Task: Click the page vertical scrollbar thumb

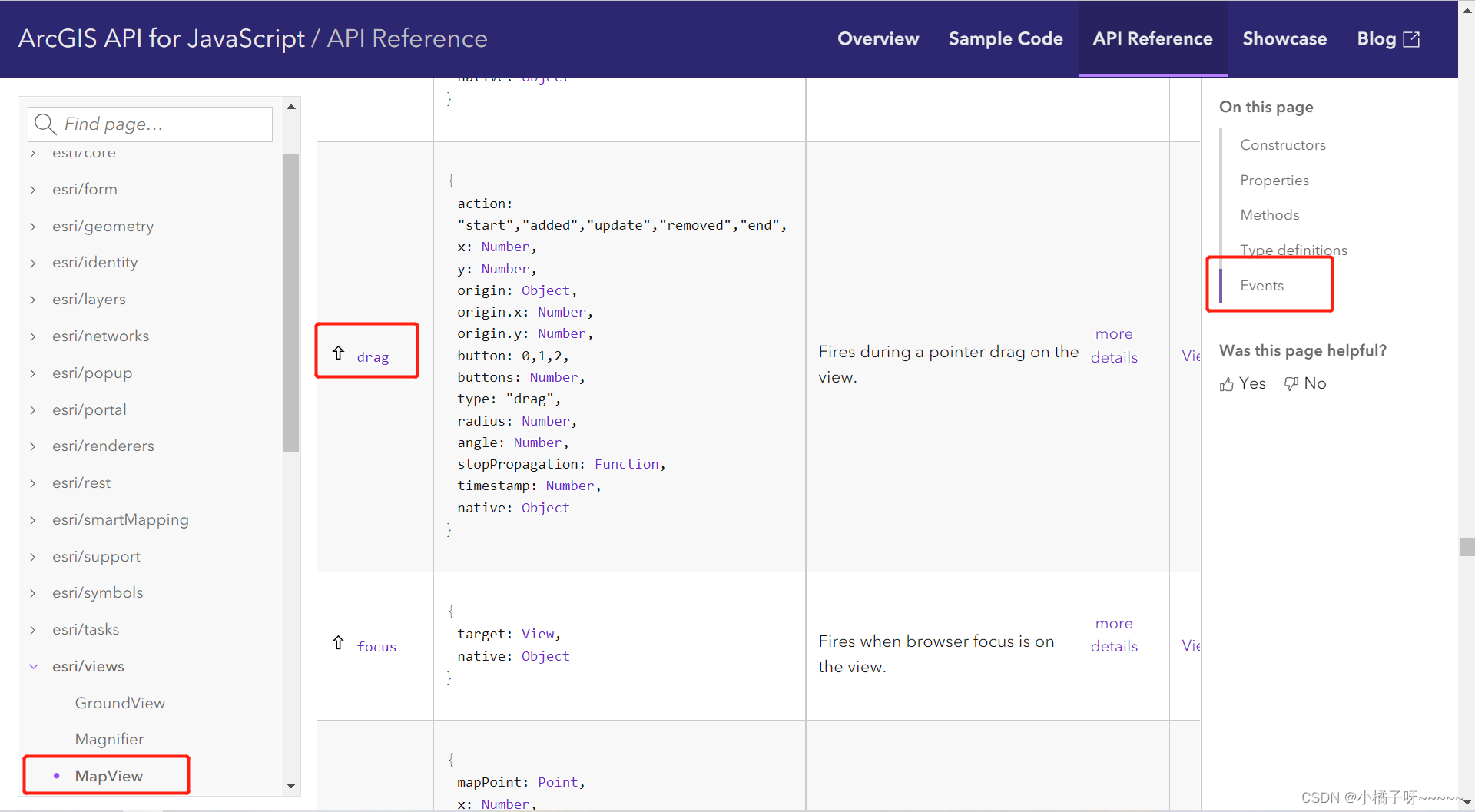Action: point(1467,547)
